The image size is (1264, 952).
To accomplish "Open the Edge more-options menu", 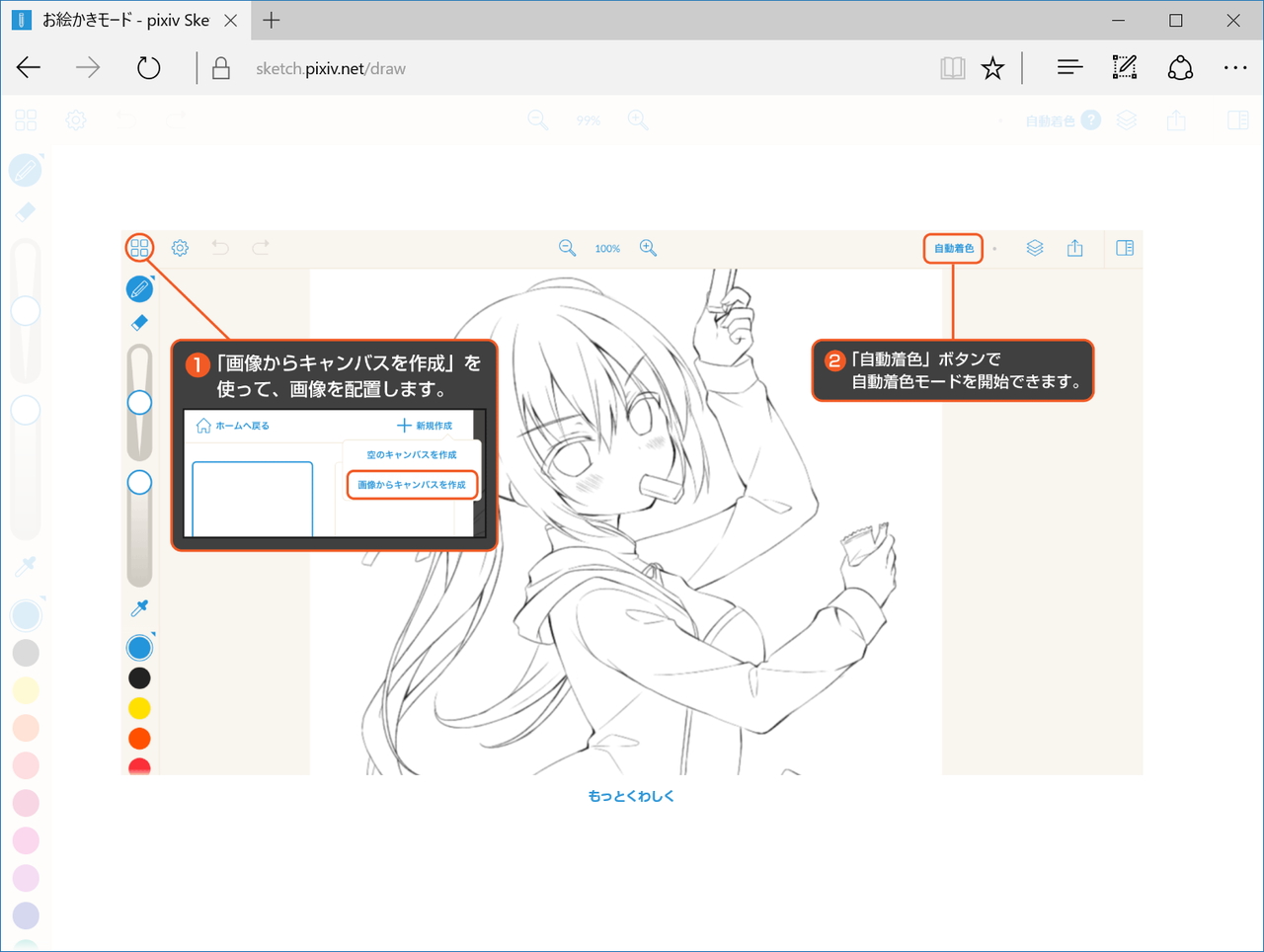I will [1235, 67].
